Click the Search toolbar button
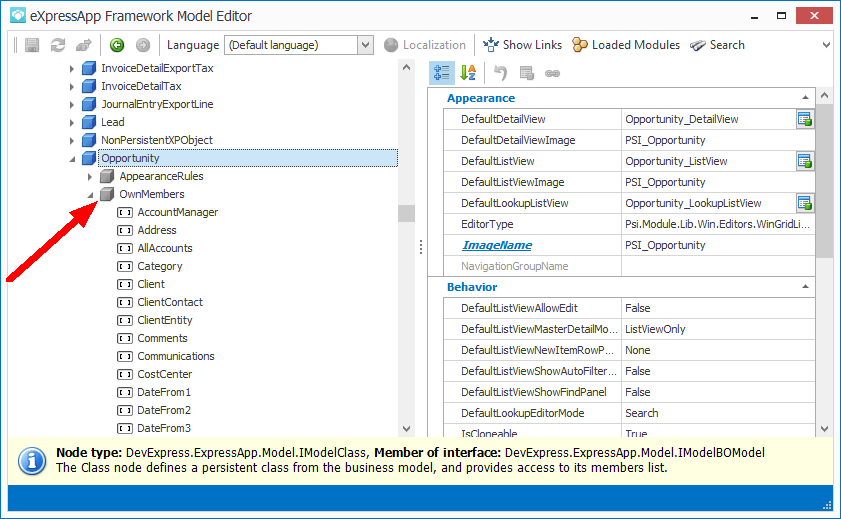Screen dimensions: 841x519 coord(717,45)
